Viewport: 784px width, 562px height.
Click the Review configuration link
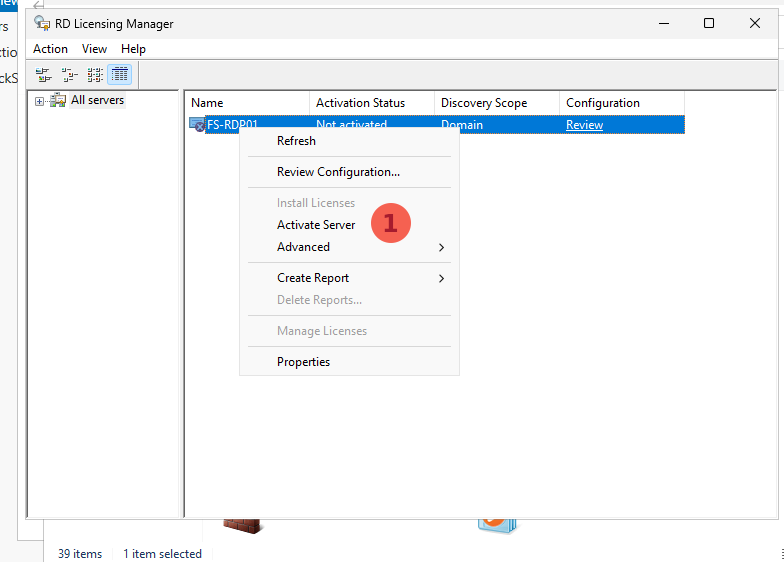[x=584, y=125]
